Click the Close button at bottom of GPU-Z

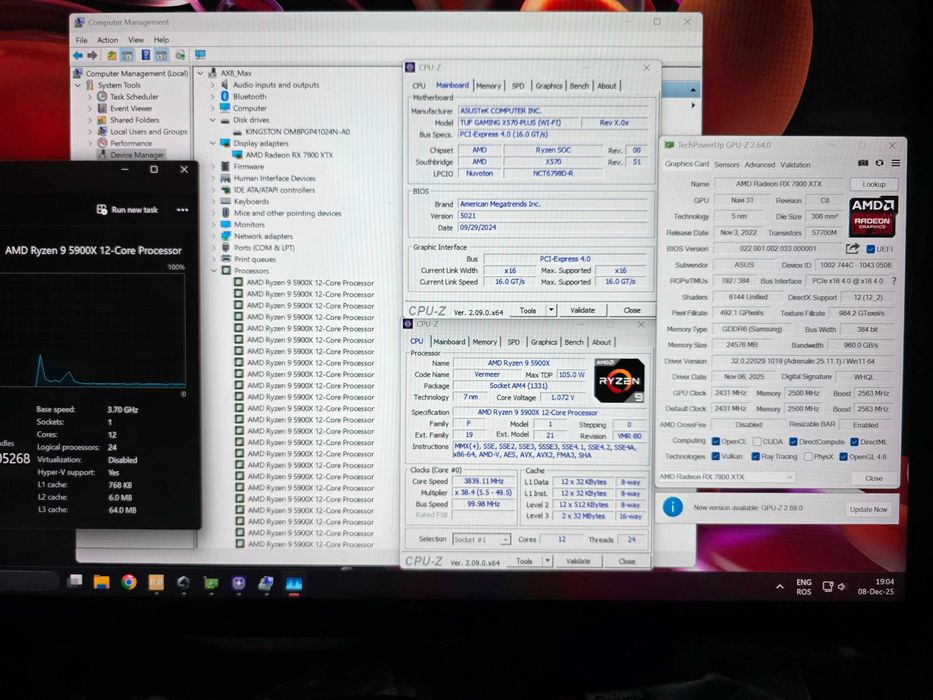click(x=873, y=478)
